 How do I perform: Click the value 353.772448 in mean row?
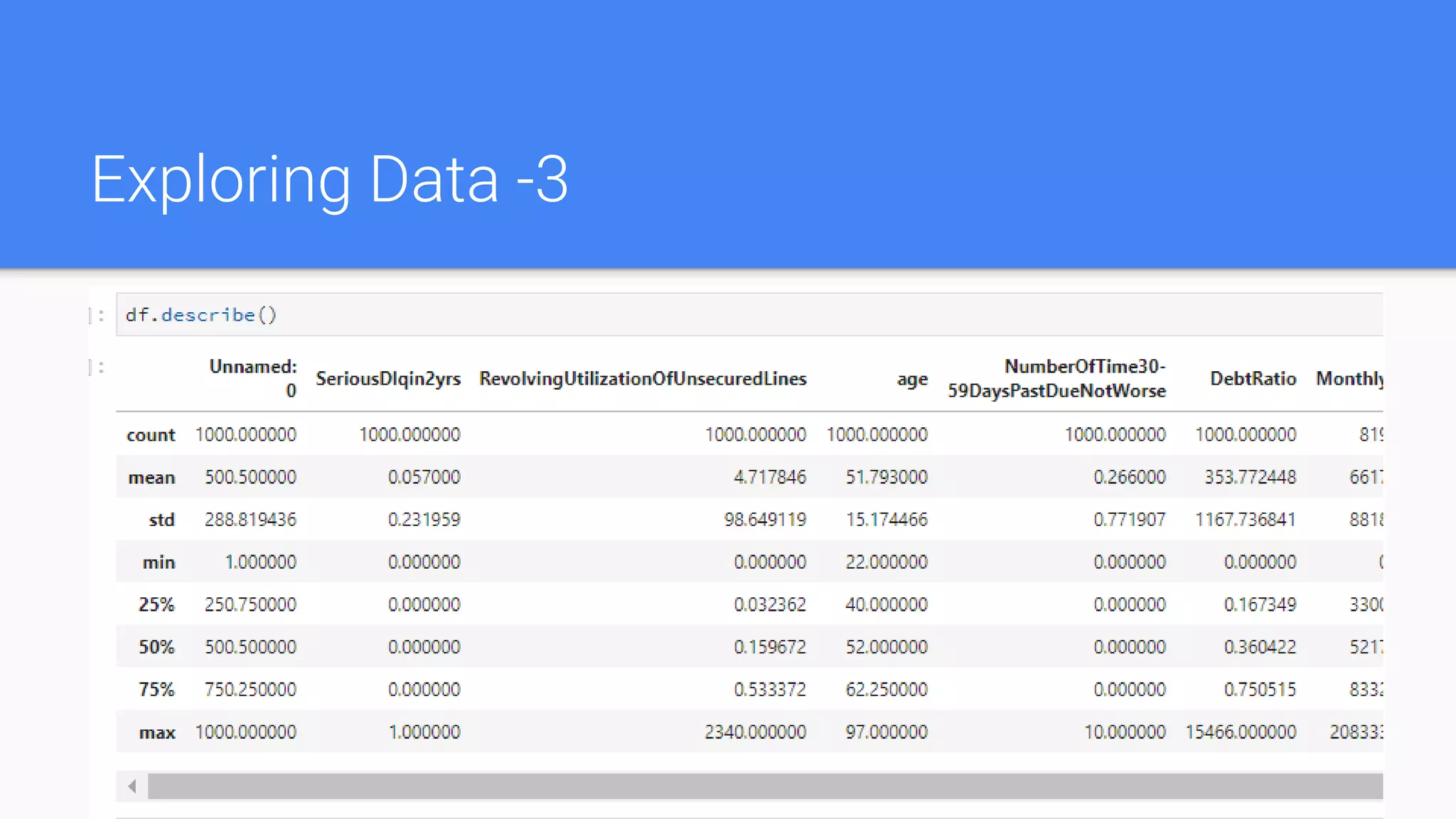point(1251,477)
